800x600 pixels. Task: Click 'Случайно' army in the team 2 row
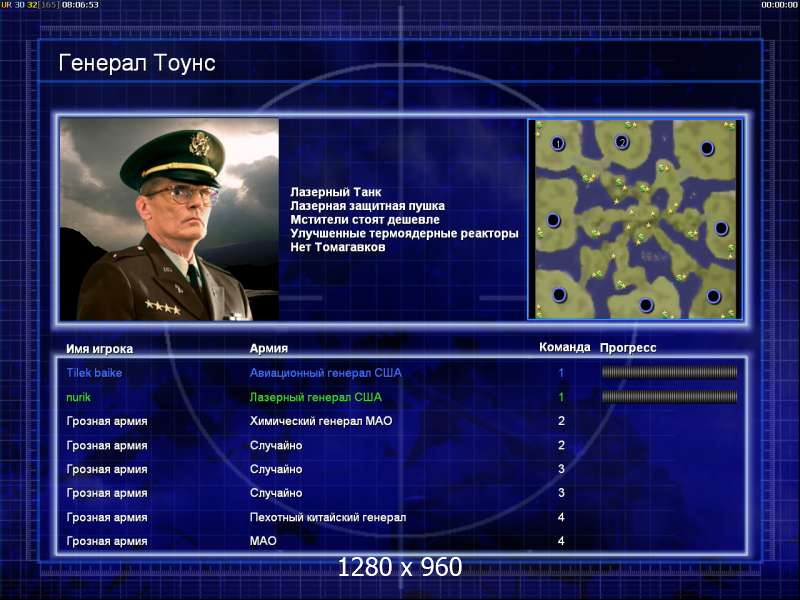click(276, 445)
